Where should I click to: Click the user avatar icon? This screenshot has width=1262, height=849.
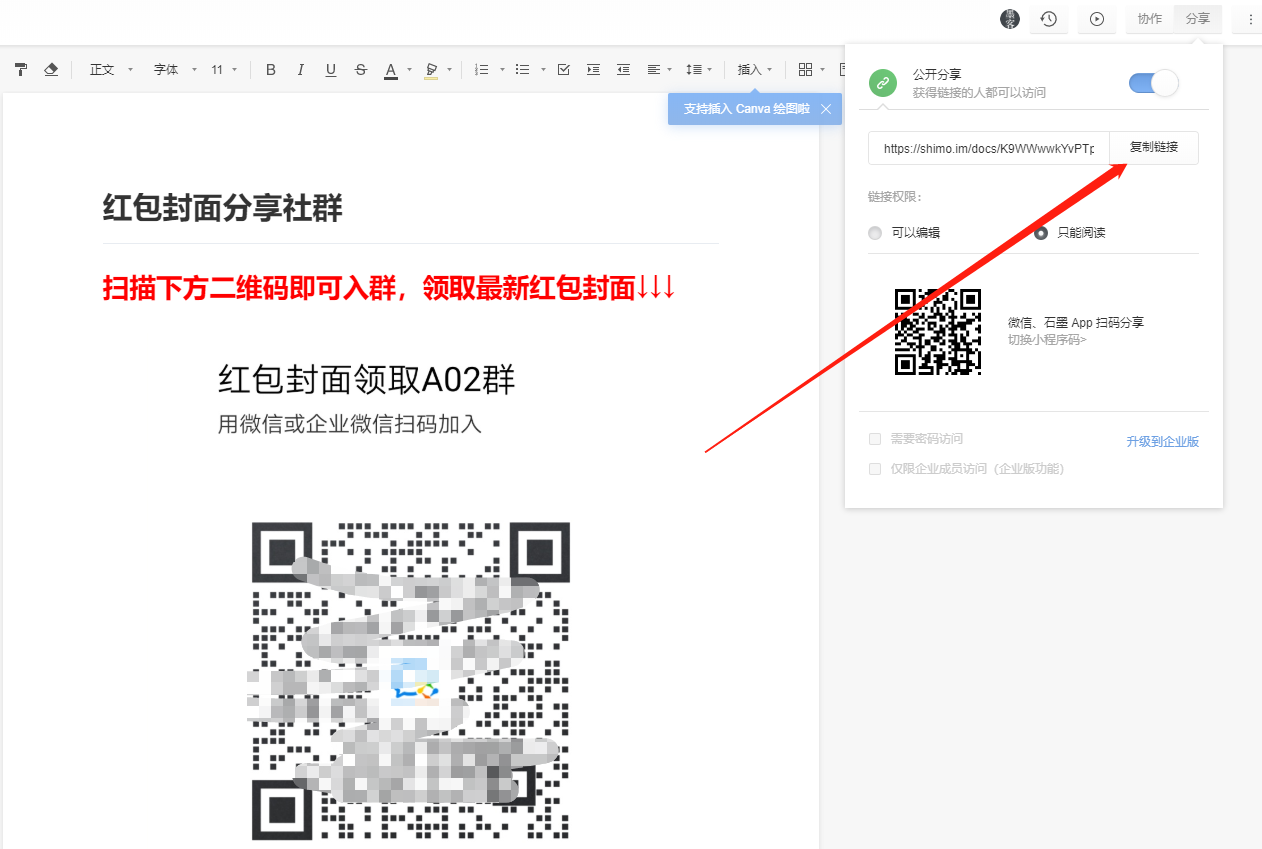[x=1010, y=19]
